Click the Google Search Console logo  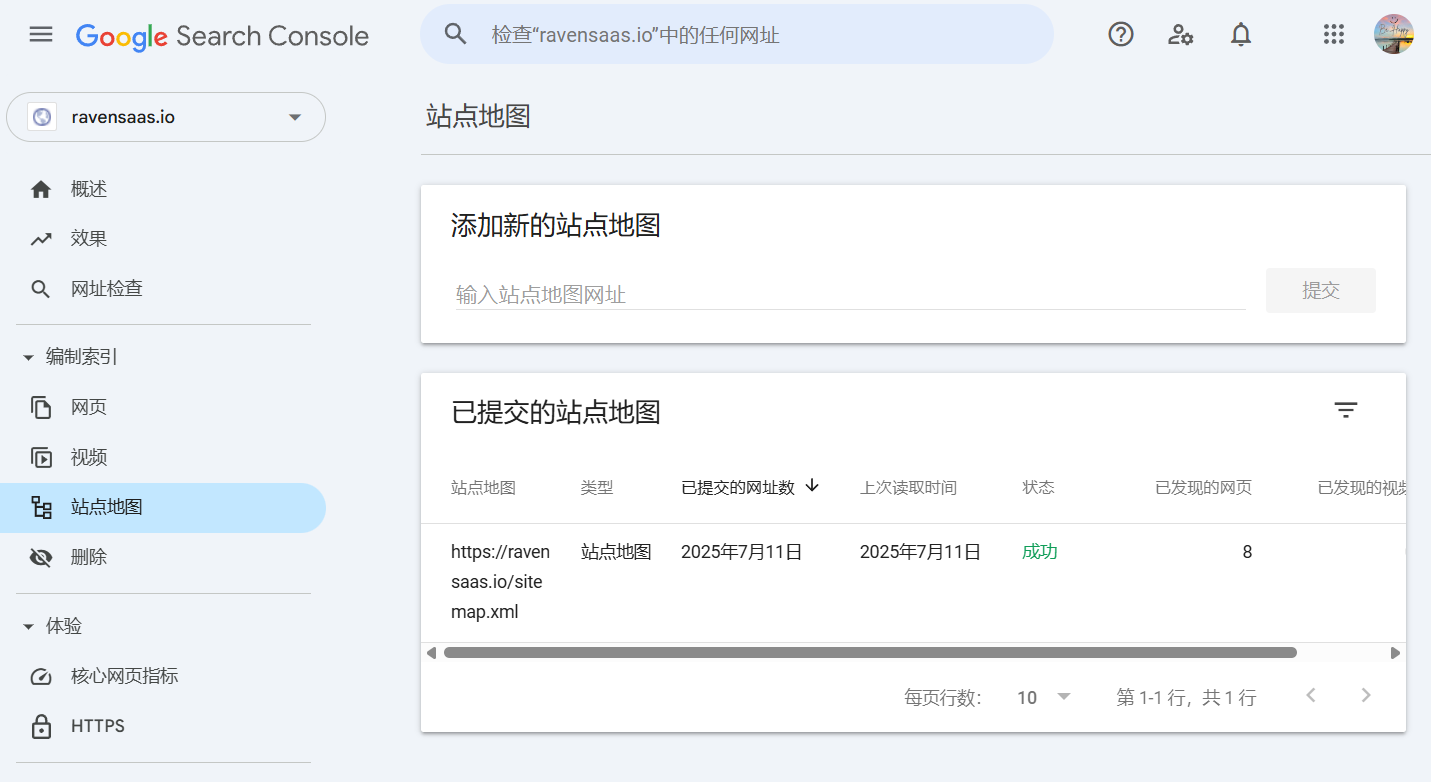pyautogui.click(x=222, y=36)
